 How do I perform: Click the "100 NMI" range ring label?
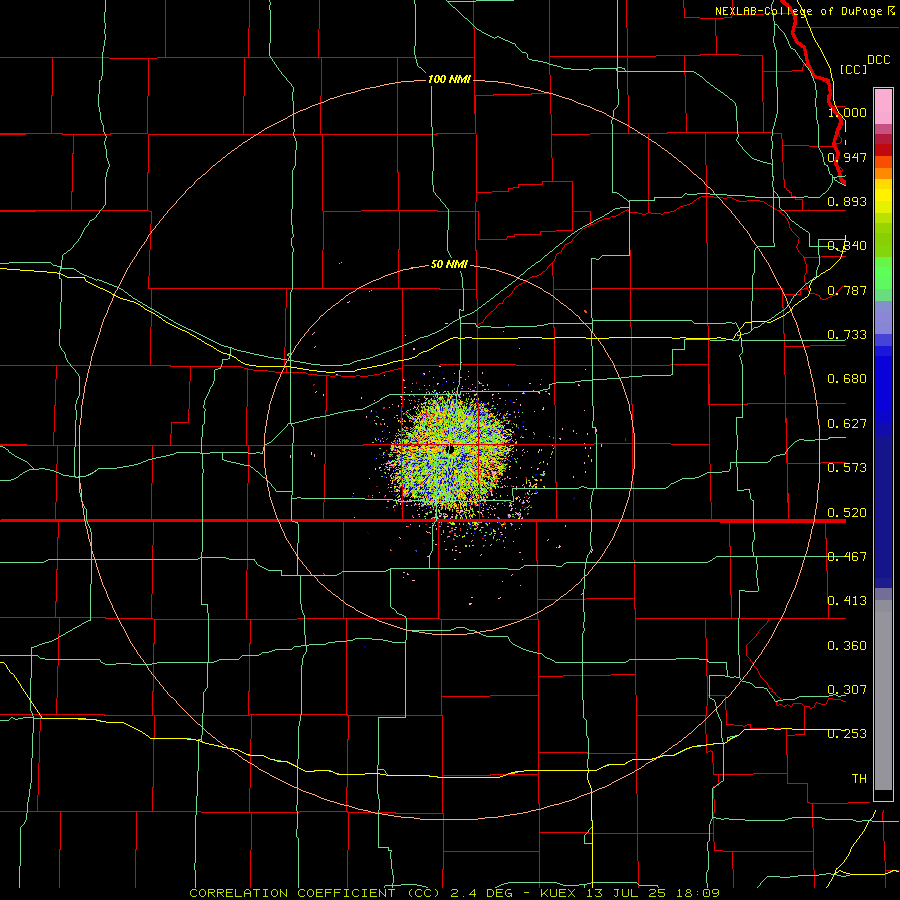[449, 79]
